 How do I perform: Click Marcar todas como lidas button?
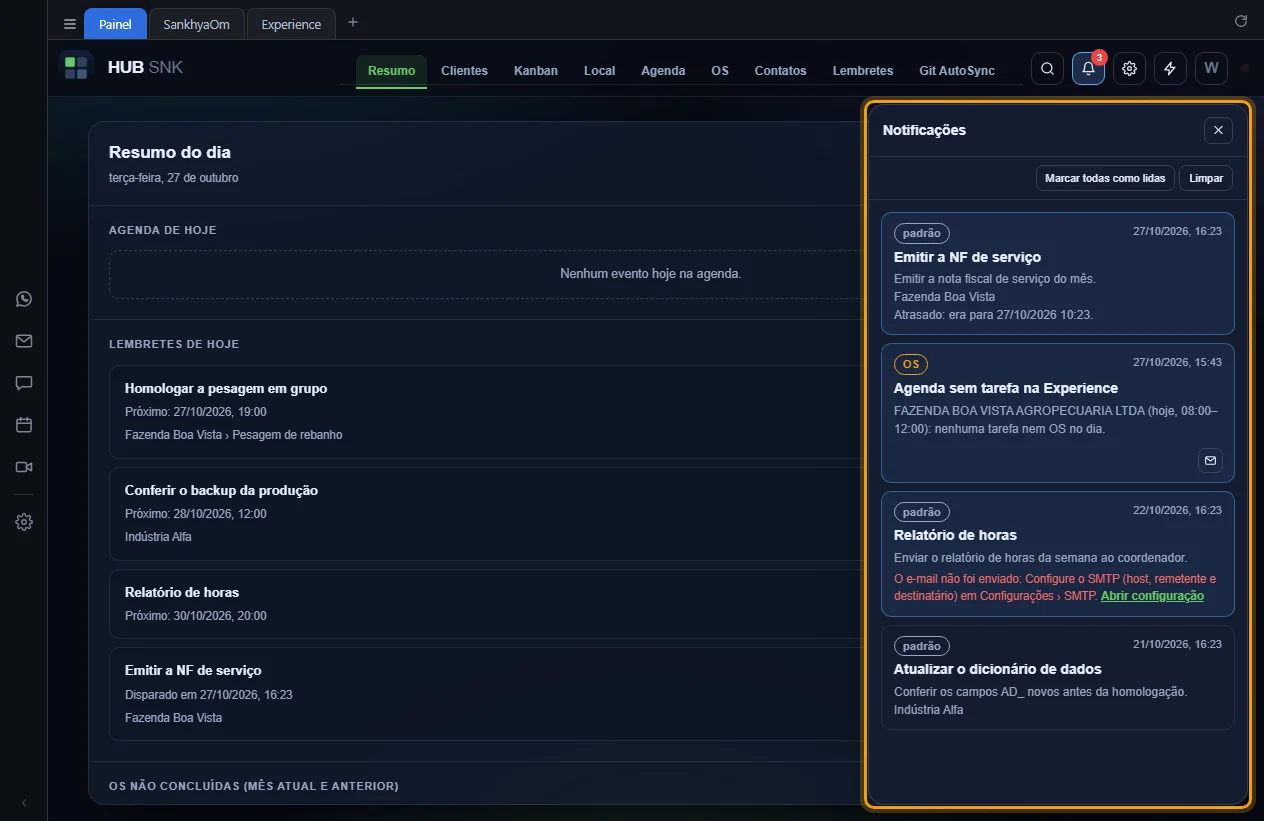point(1105,178)
